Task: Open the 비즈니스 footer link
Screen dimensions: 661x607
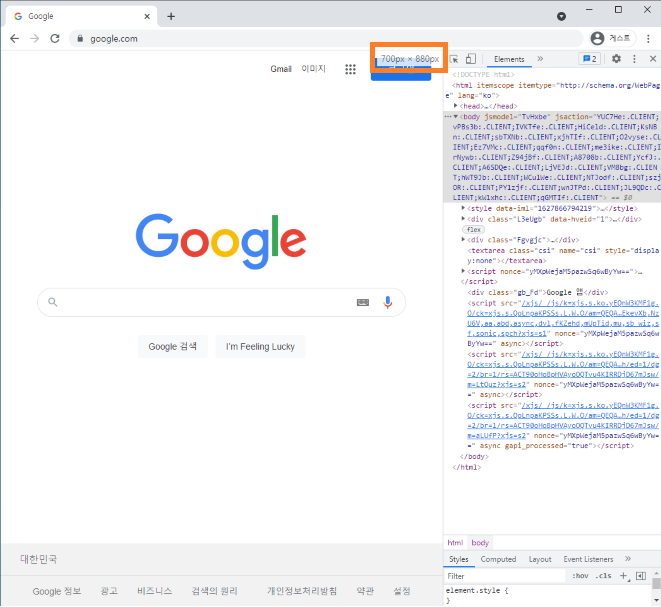Action: click(x=154, y=591)
